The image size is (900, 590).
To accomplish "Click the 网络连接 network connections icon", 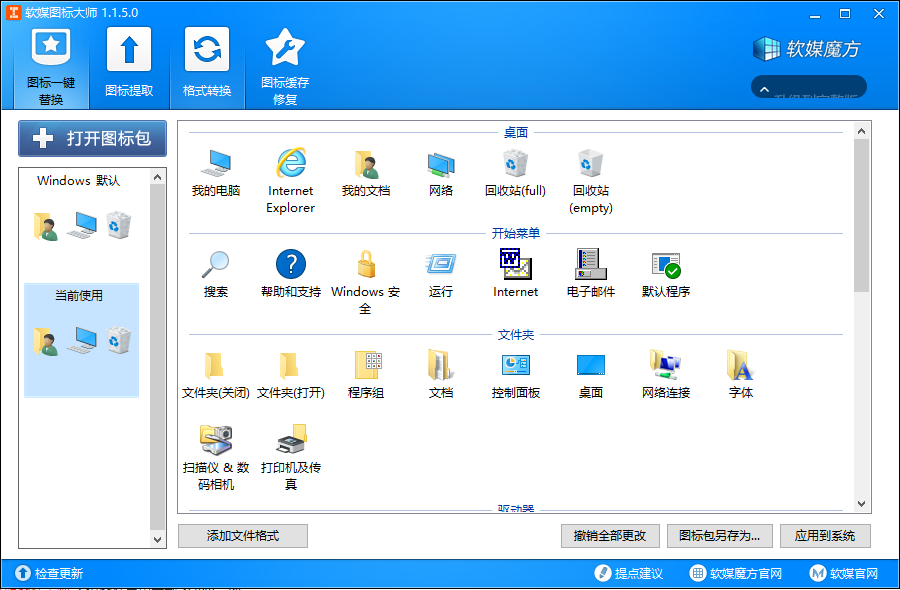I will (665, 365).
